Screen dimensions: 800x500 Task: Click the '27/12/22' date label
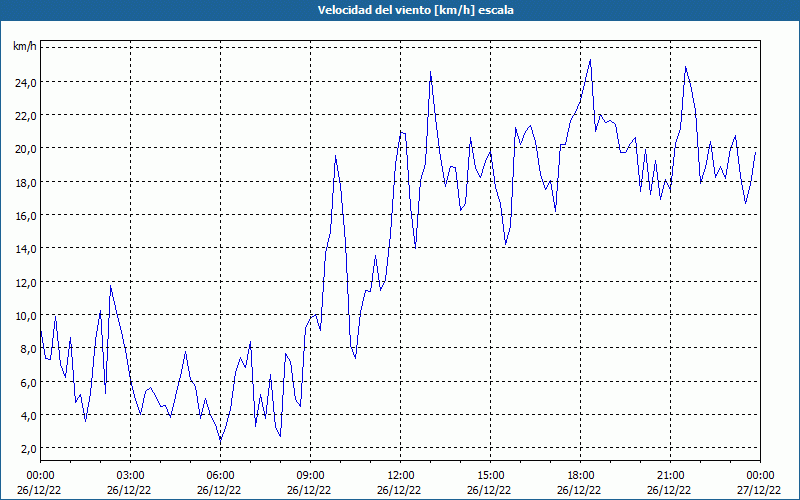point(758,490)
